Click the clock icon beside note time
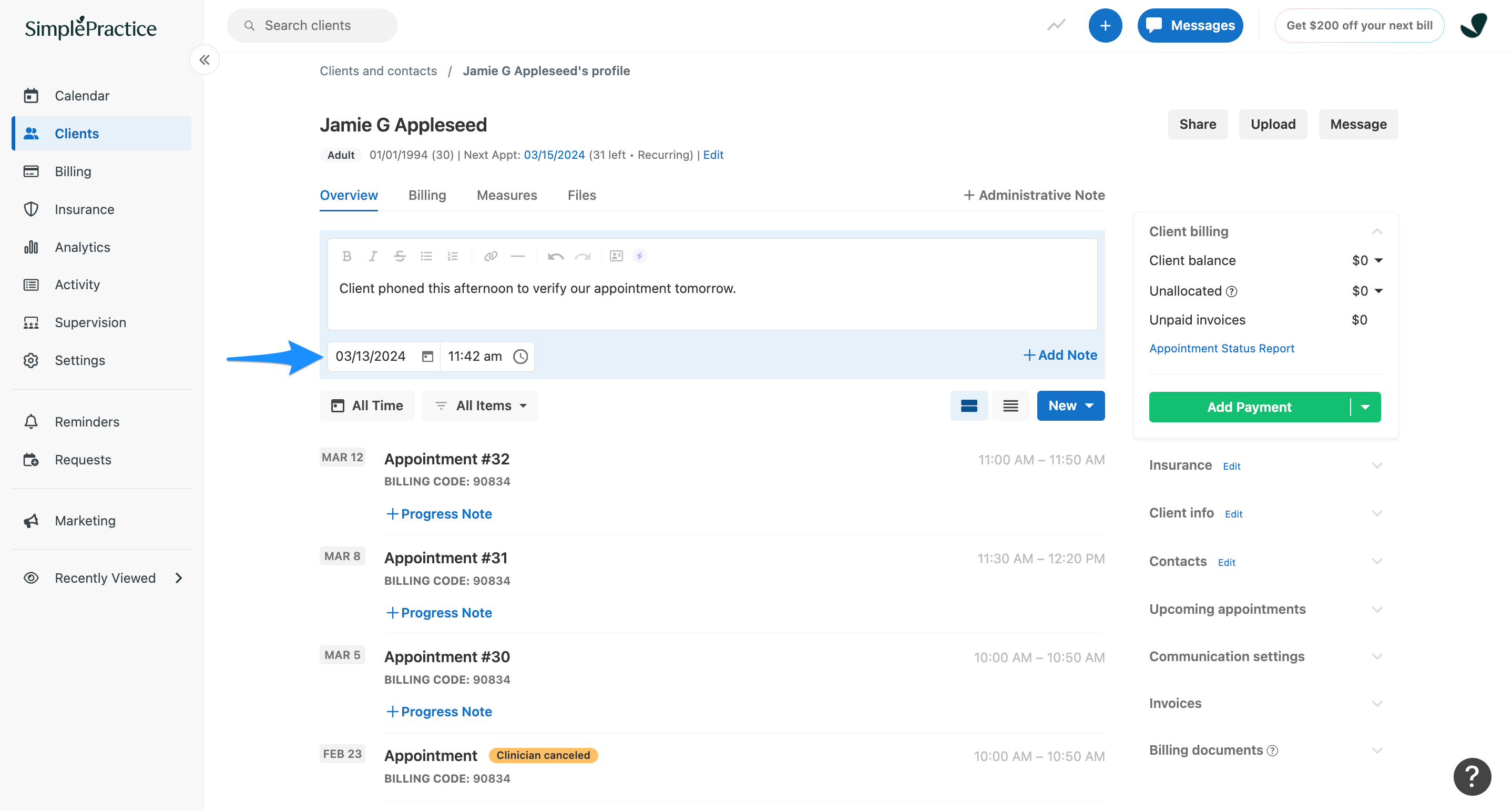The width and height of the screenshot is (1512, 811). pos(520,357)
